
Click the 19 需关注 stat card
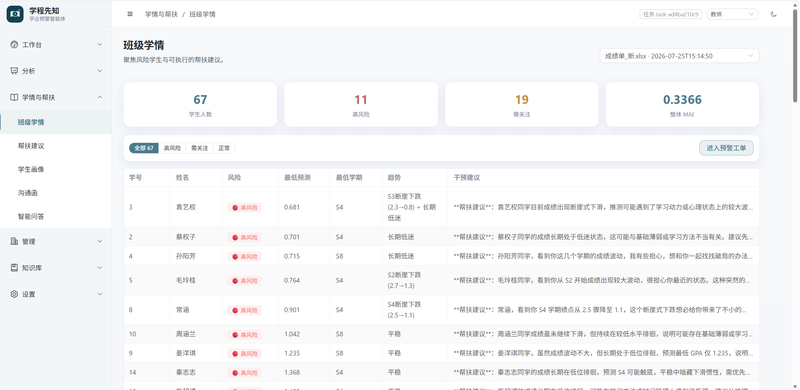click(x=521, y=104)
